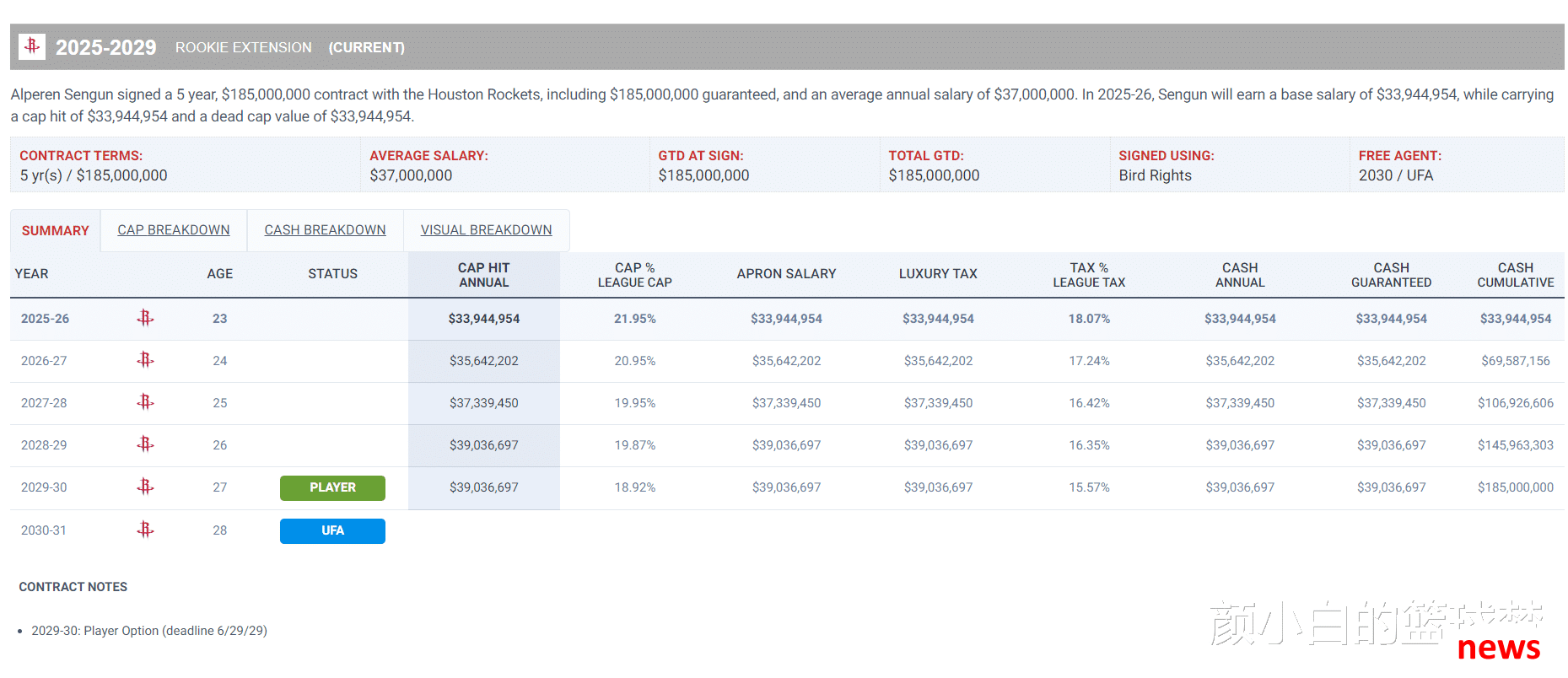Click the 2025-26 year cell
1568x678 pixels.
[x=46, y=319]
